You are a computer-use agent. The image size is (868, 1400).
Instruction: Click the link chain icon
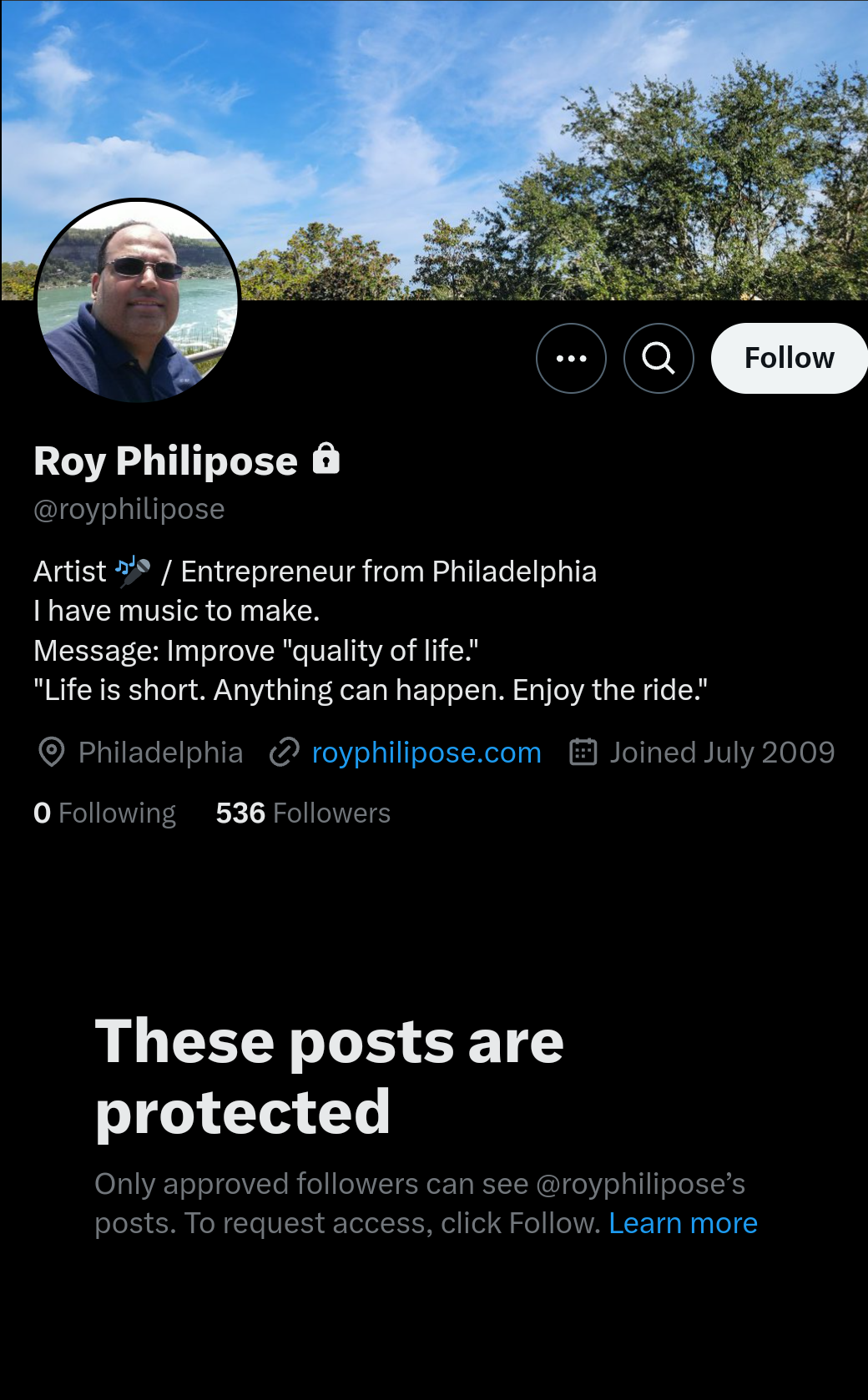click(285, 753)
